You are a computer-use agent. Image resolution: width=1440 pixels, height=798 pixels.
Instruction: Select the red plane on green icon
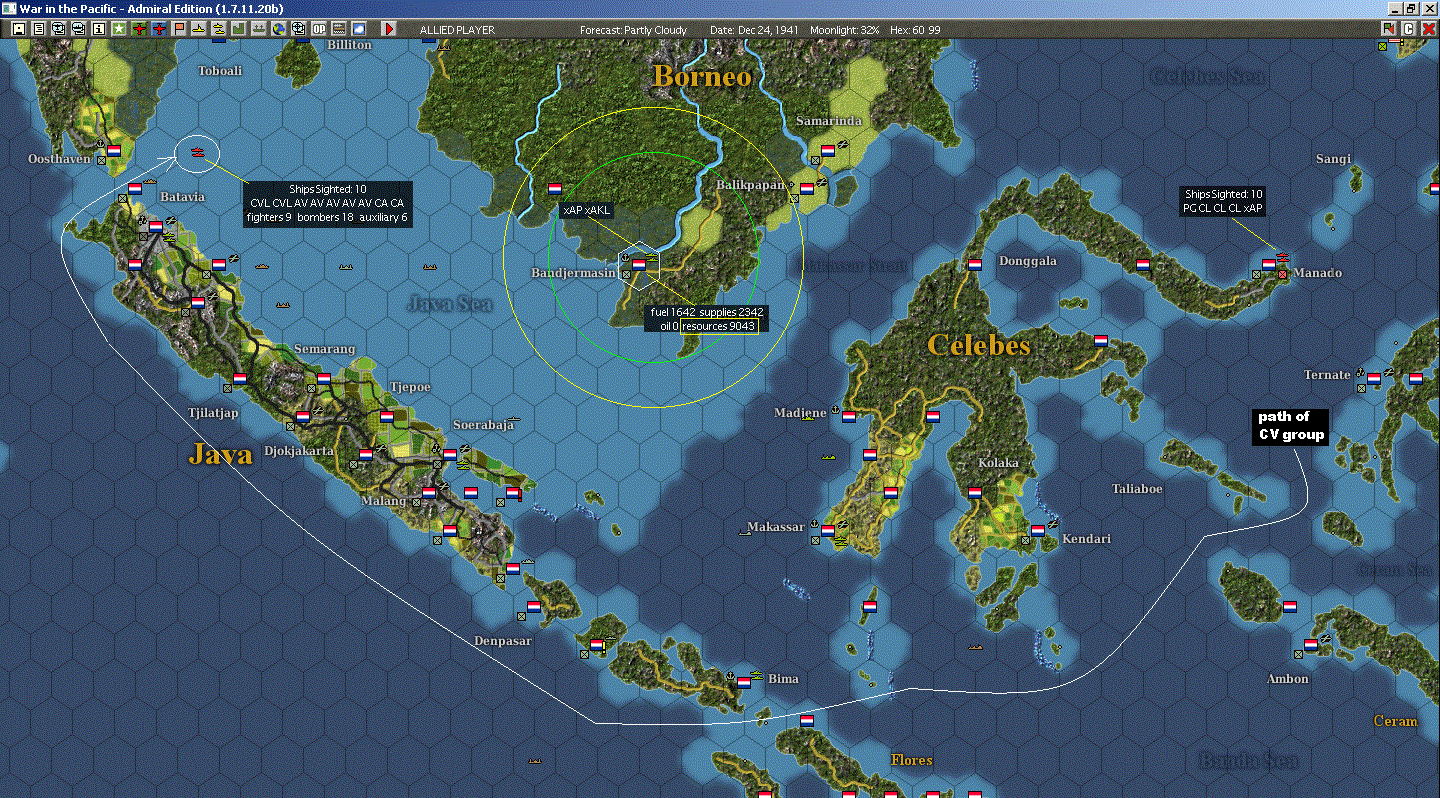coord(140,29)
